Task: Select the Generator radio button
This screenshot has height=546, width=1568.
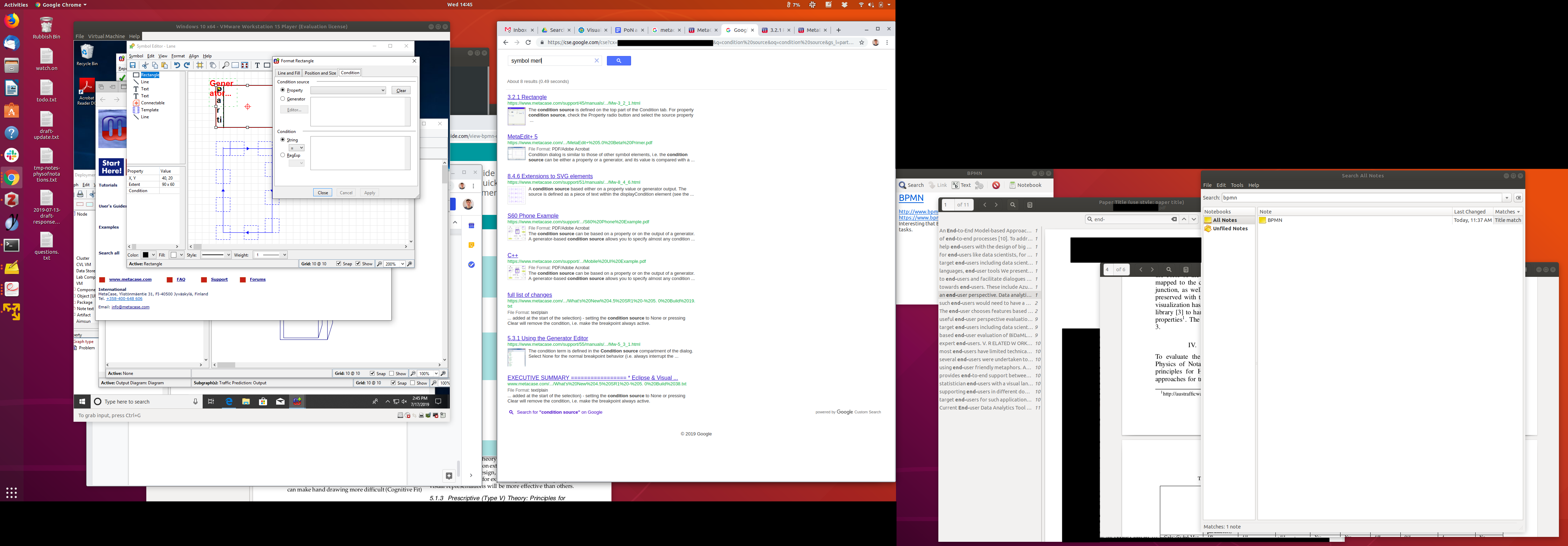Action: pos(282,99)
